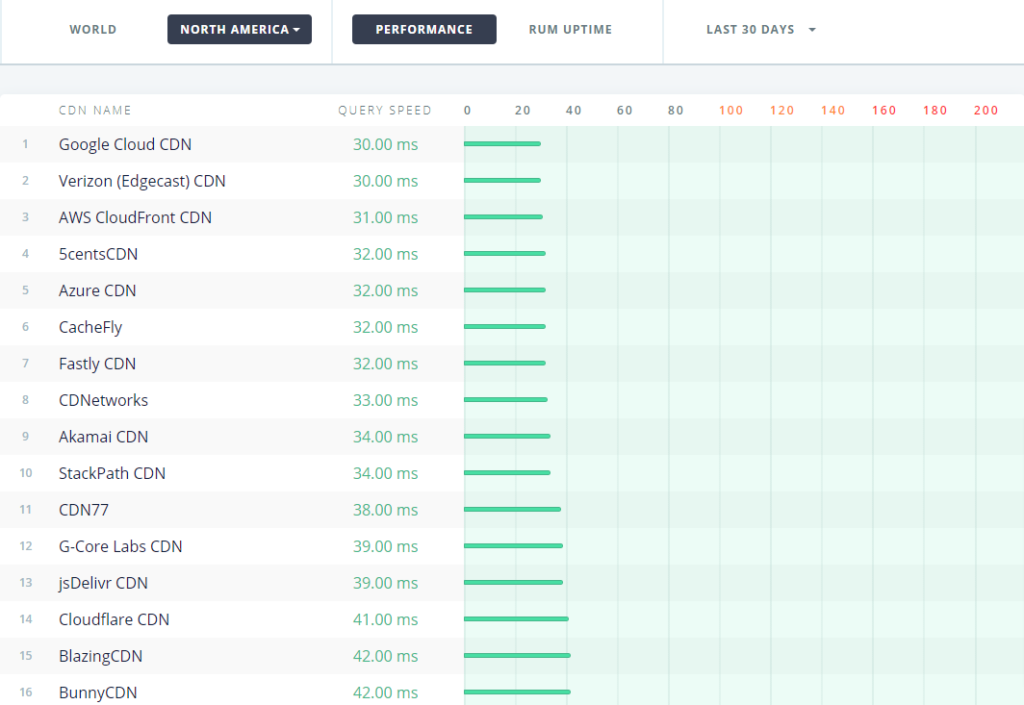Image resolution: width=1024 pixels, height=705 pixels.
Task: Click Verizon (Edgecast) CDN's 30.00 ms value
Action: pyautogui.click(x=385, y=181)
